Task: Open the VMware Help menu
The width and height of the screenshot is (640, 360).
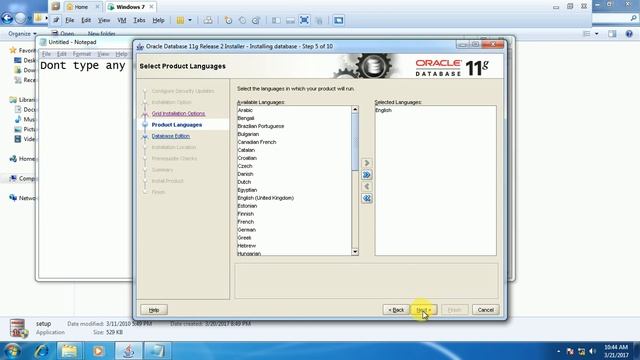Action: coord(158,20)
